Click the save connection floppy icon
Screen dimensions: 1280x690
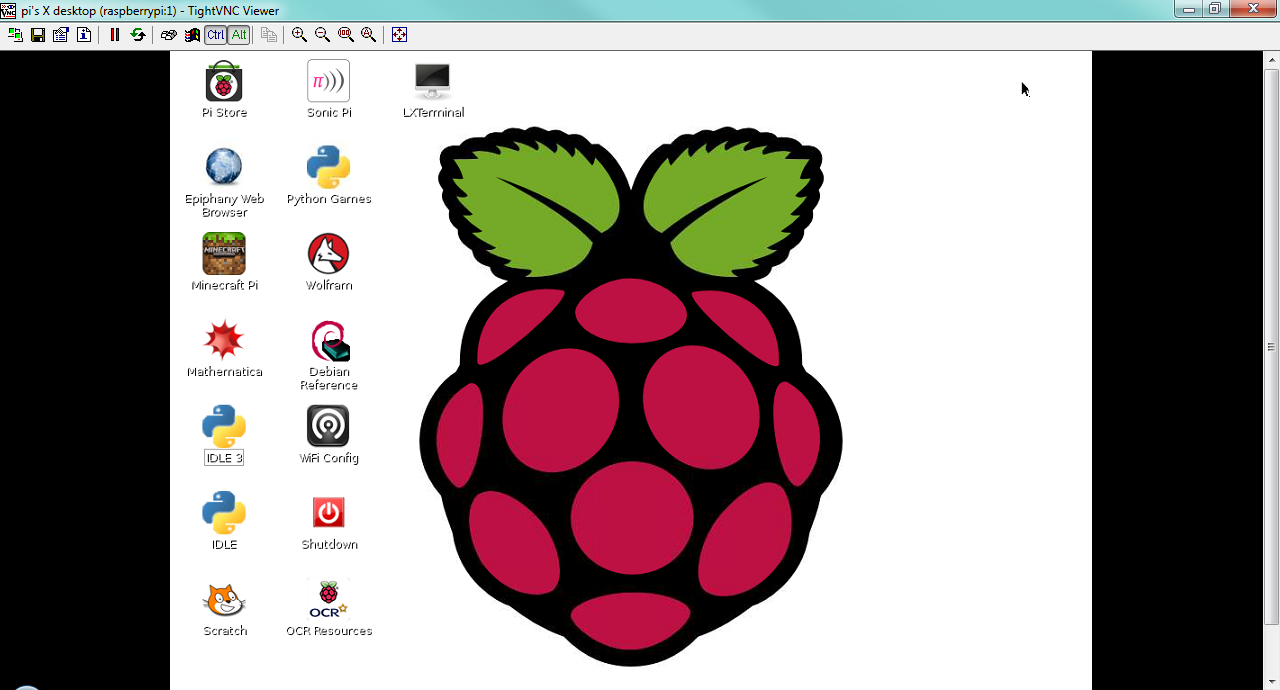coord(38,35)
